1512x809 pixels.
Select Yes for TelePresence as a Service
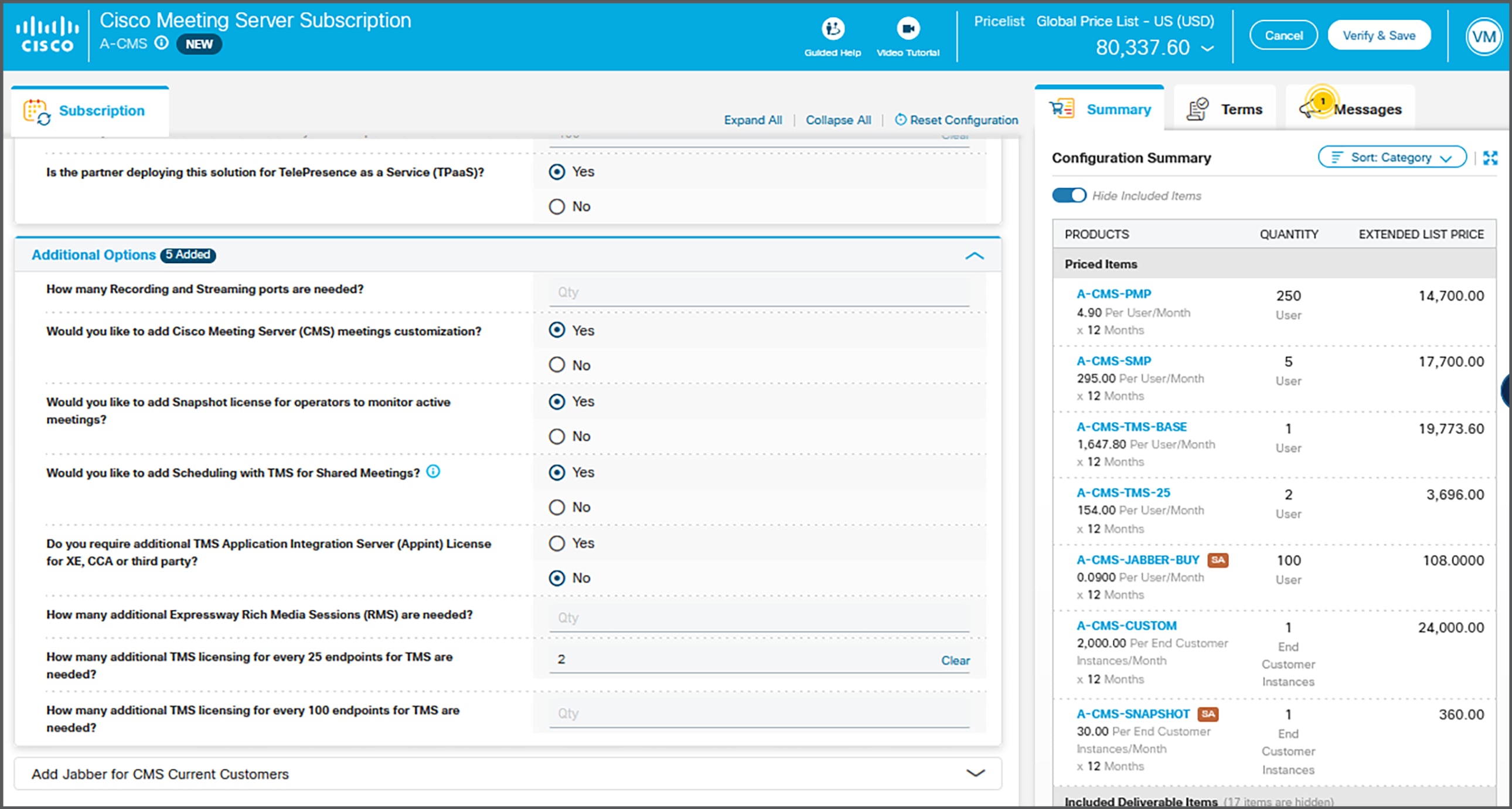556,171
